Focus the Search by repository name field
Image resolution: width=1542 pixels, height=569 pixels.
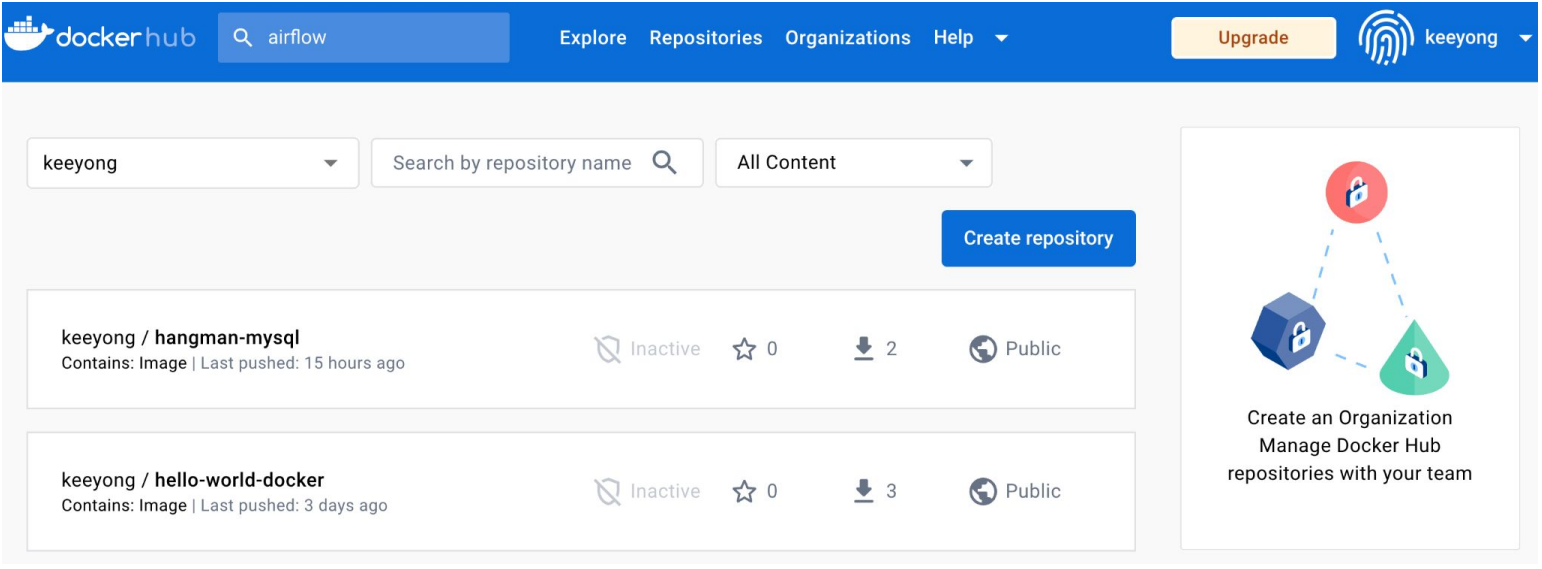pyautogui.click(x=537, y=163)
